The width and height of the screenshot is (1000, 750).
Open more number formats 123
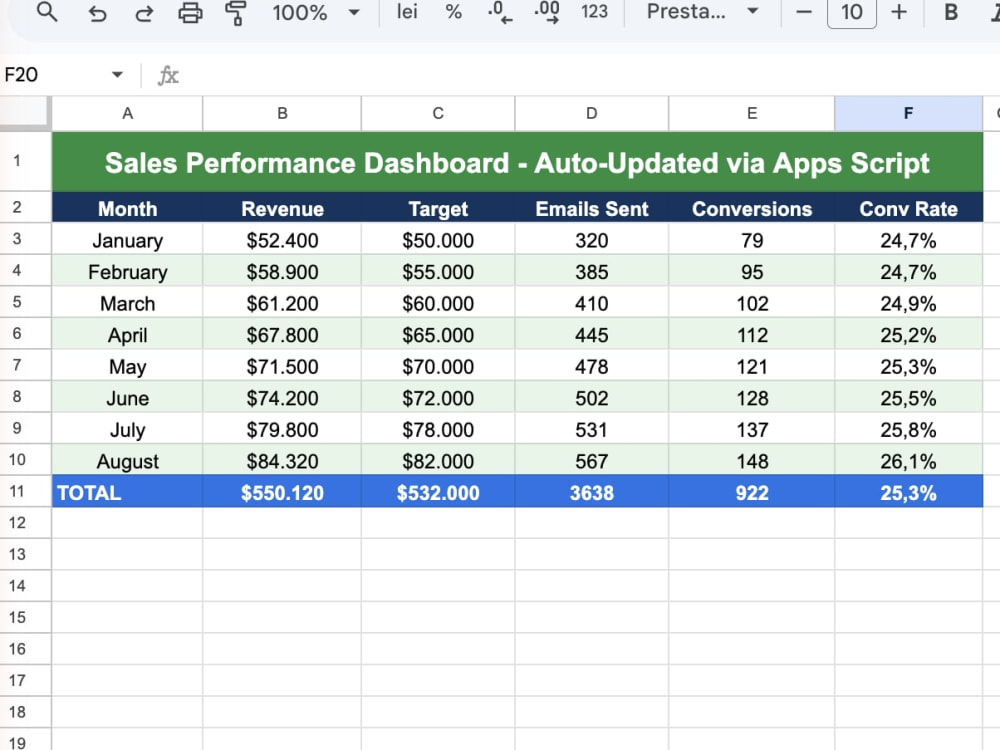pos(594,11)
